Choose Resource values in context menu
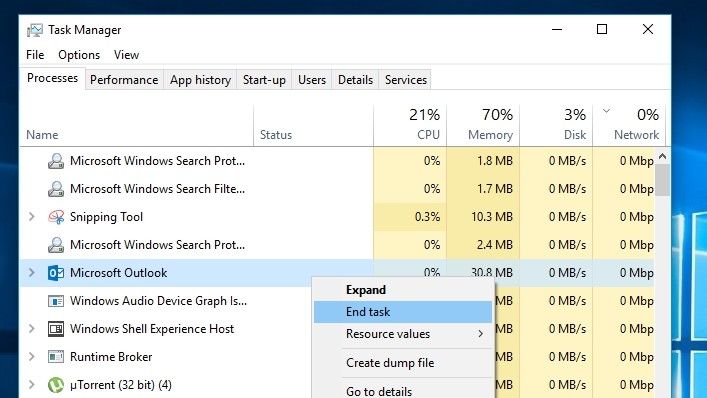707x398 pixels. pos(403,334)
